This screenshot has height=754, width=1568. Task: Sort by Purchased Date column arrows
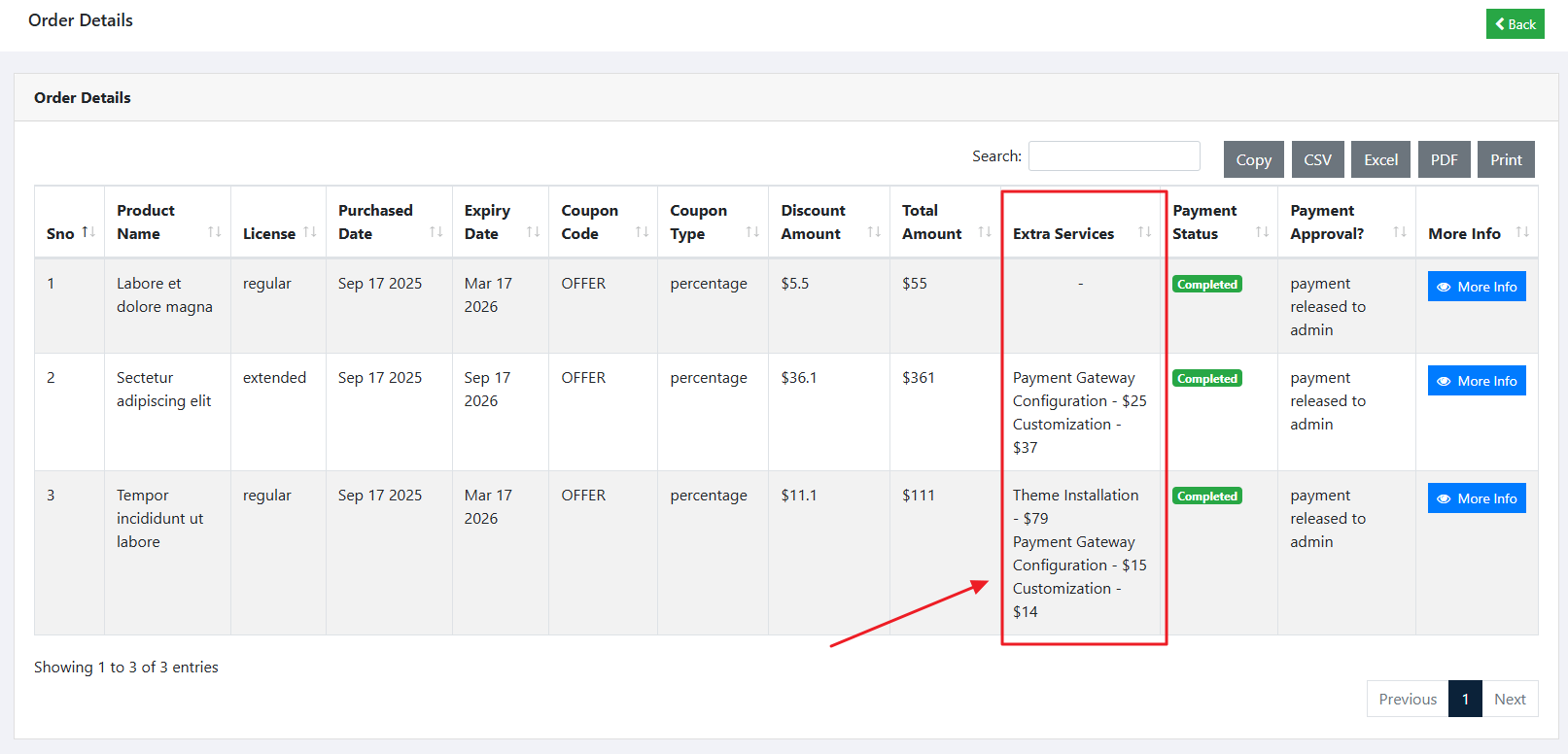coord(436,232)
